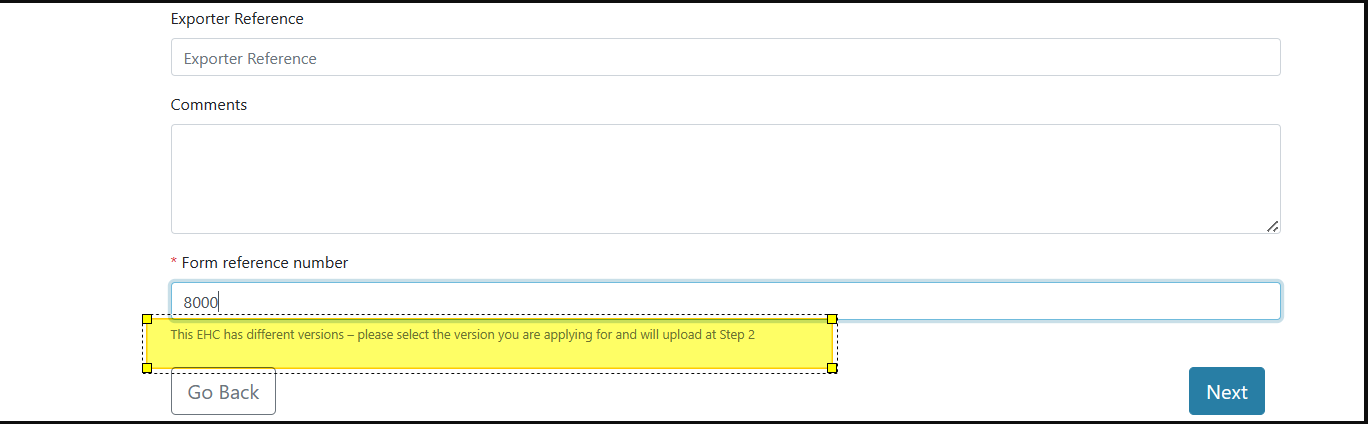Screen dimensions: 1368x424
Task: Place cursor in Form reference number field
Action: [726, 301]
